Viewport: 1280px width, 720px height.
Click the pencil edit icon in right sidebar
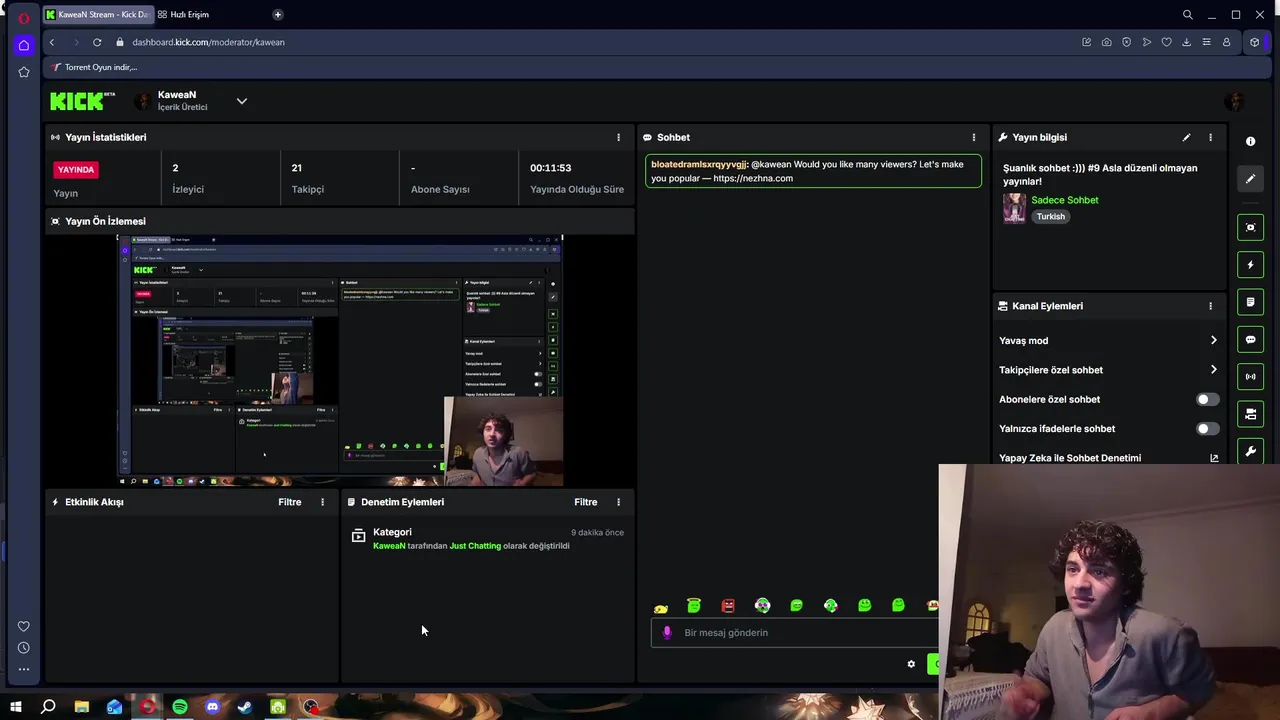1250,179
